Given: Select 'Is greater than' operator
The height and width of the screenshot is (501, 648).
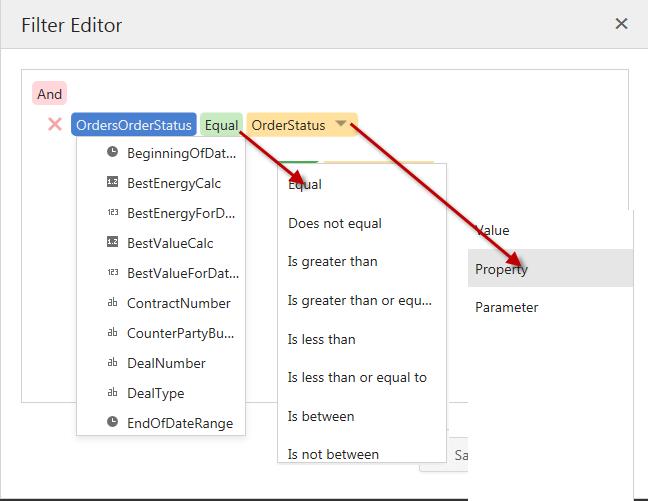Looking at the screenshot, I should [x=332, y=261].
